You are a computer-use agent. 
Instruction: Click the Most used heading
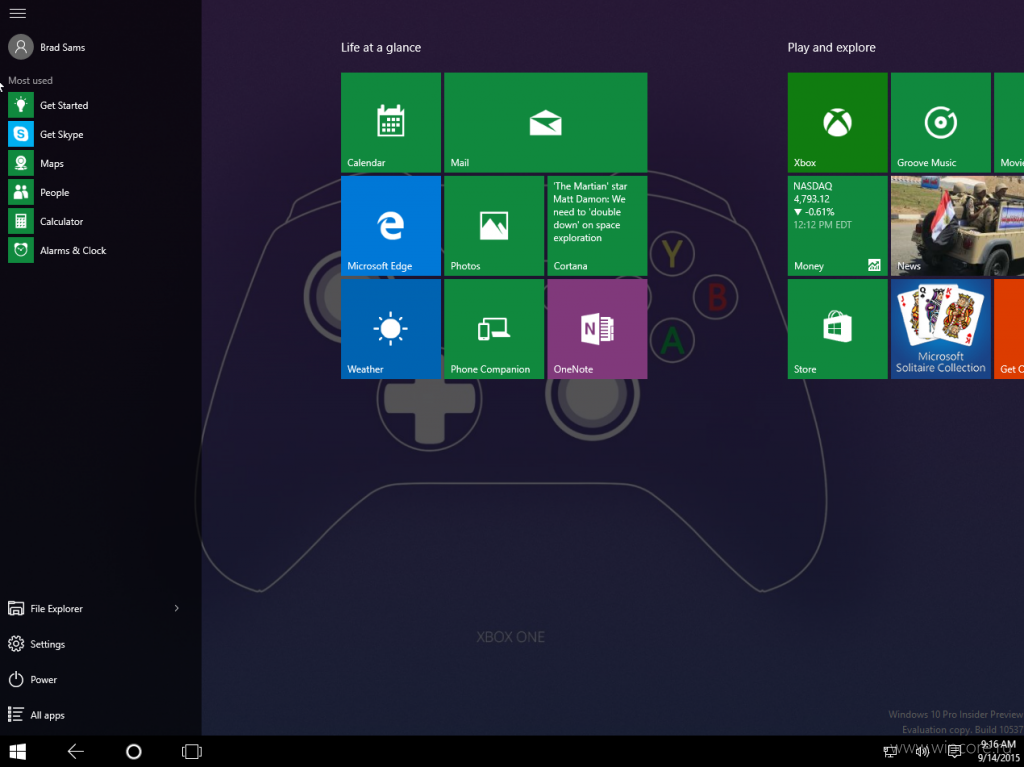[x=30, y=80]
